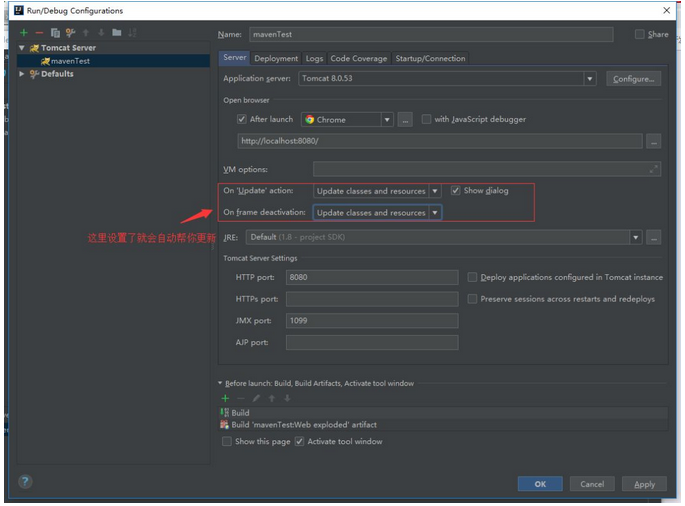This screenshot has height=506, width=685.
Task: Toggle the Share checkbox
Action: (x=640, y=35)
